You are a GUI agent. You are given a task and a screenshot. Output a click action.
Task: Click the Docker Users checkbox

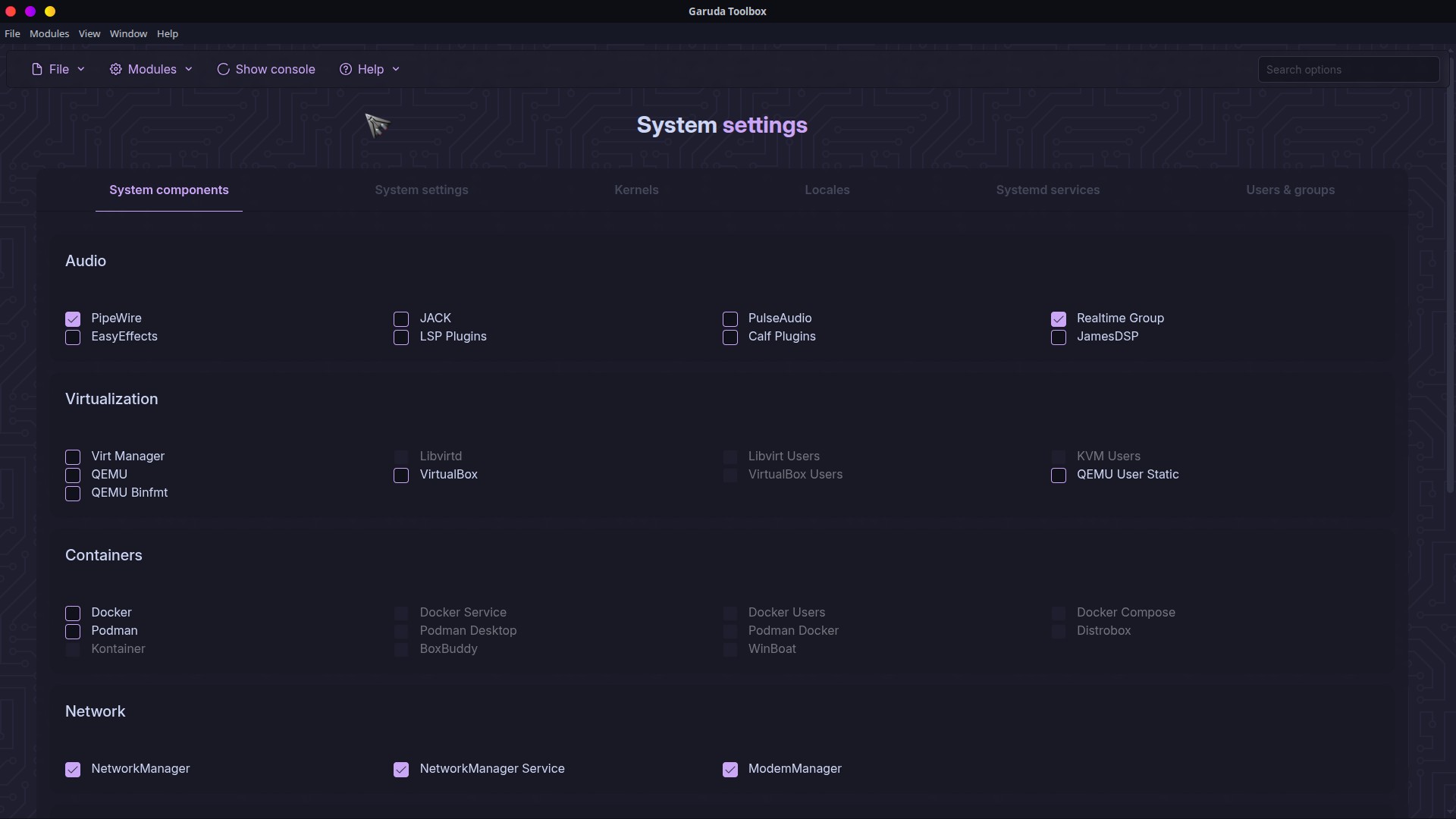(730, 613)
